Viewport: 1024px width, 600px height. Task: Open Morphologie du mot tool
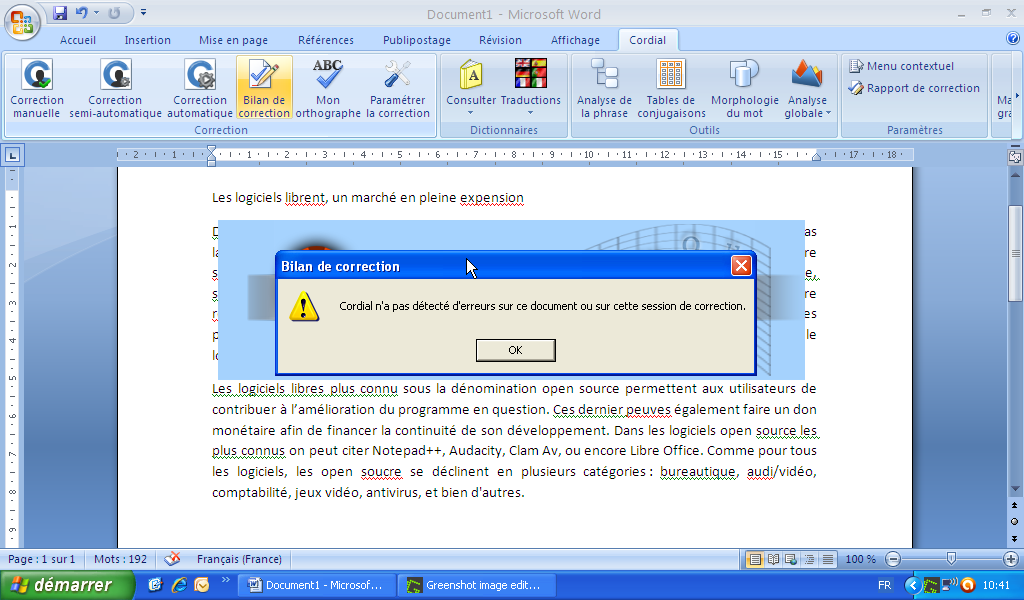coord(744,88)
